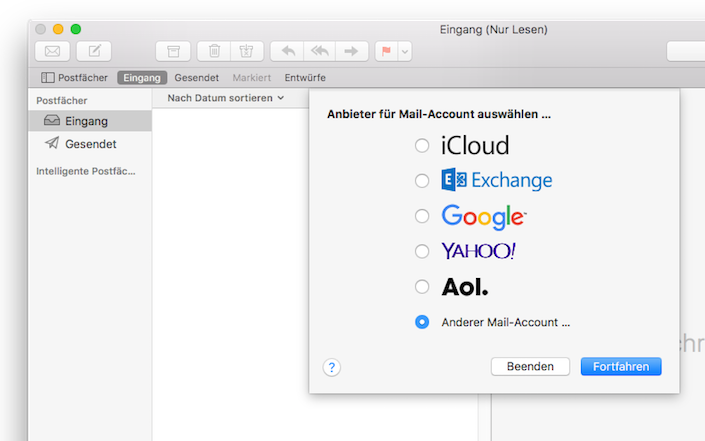Click the Reply All icon
Screen dimensions: 705x441
(319, 51)
